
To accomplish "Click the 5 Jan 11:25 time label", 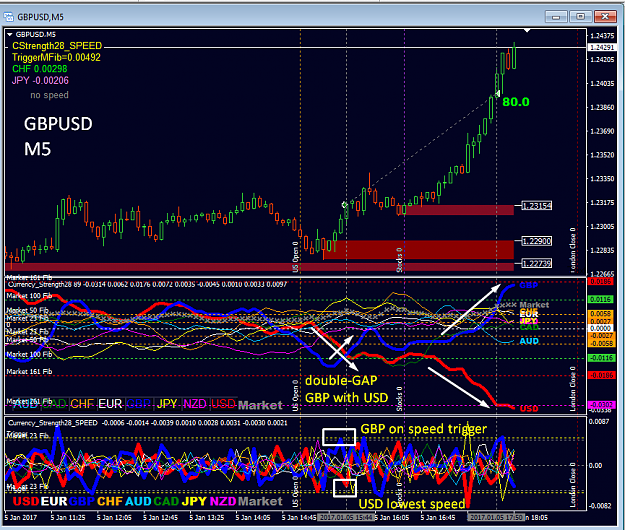I will click(x=68, y=518).
